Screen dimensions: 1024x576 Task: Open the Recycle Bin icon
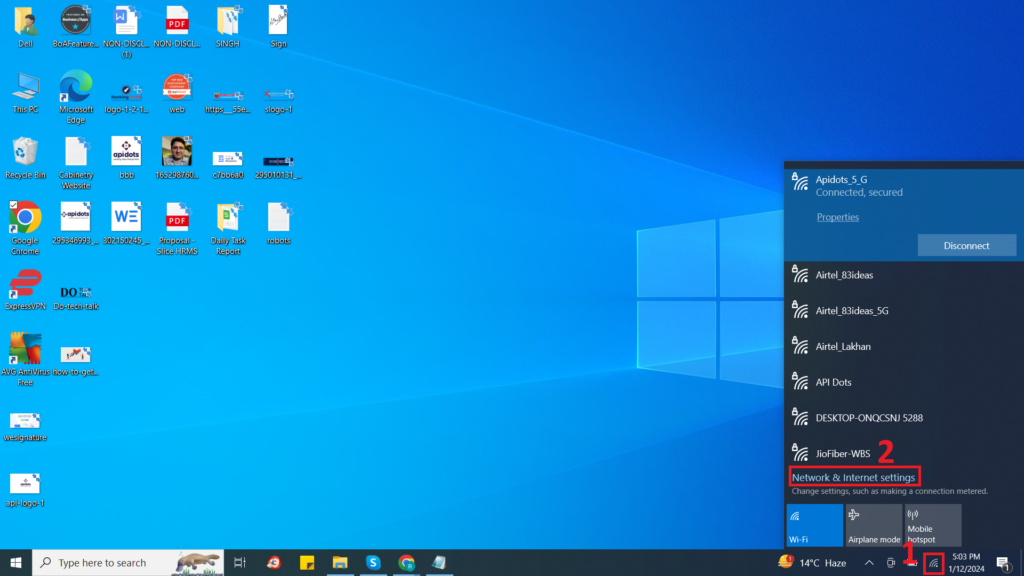25,153
